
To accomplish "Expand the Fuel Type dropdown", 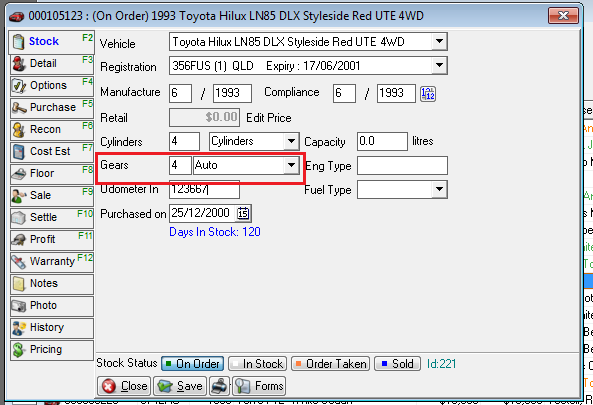I will tap(439, 189).
